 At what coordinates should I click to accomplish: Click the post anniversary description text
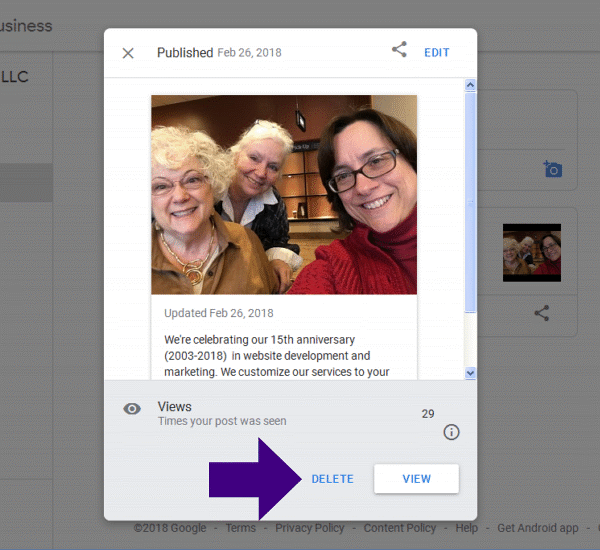pos(277,356)
